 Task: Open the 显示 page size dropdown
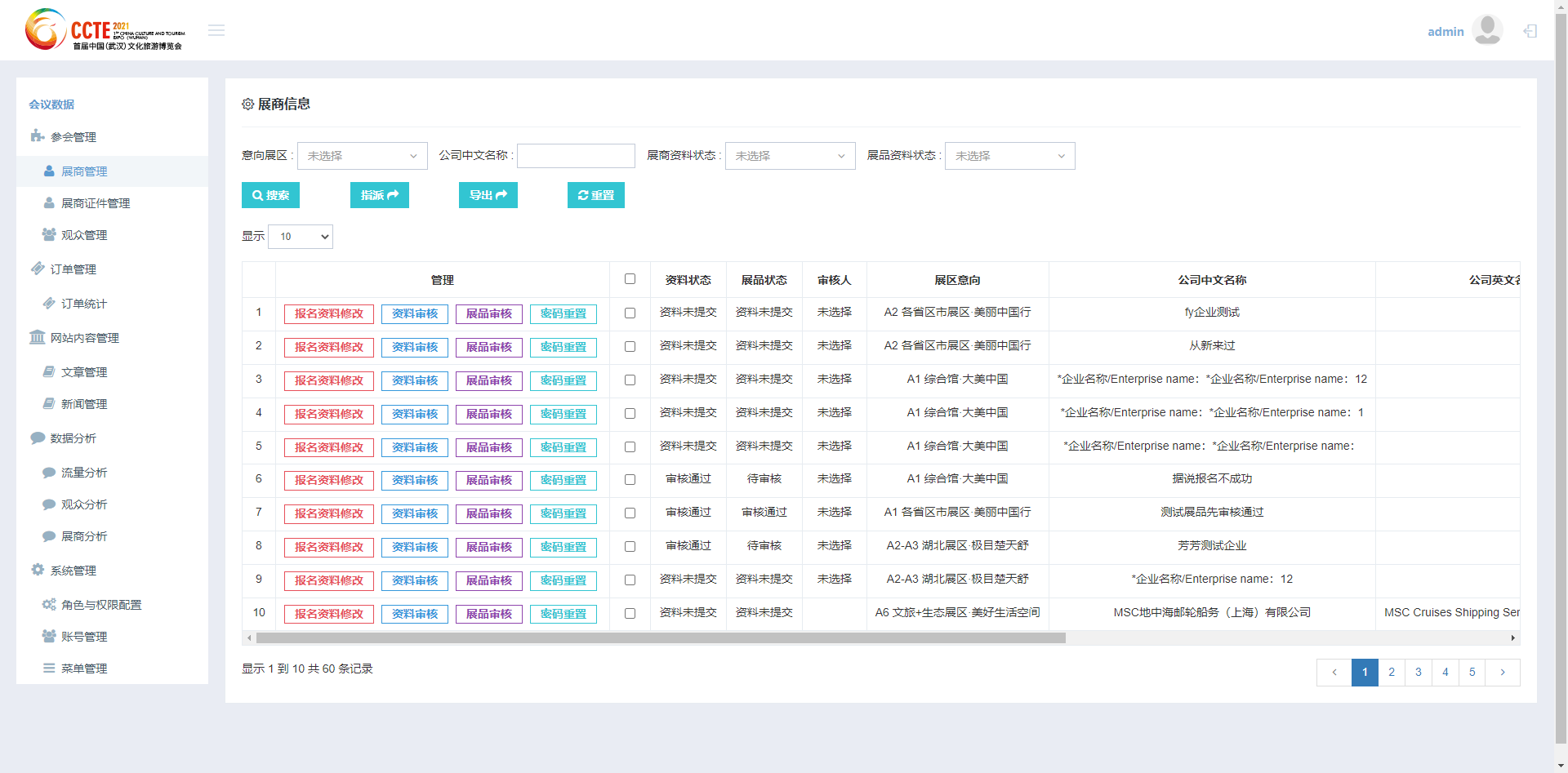coord(301,237)
